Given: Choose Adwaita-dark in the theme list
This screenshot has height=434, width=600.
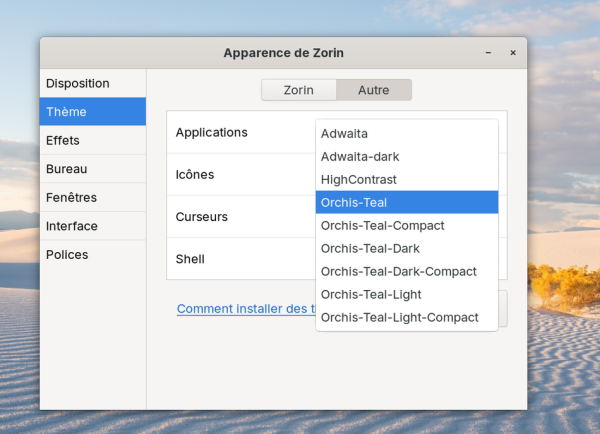Looking at the screenshot, I should [406, 156].
